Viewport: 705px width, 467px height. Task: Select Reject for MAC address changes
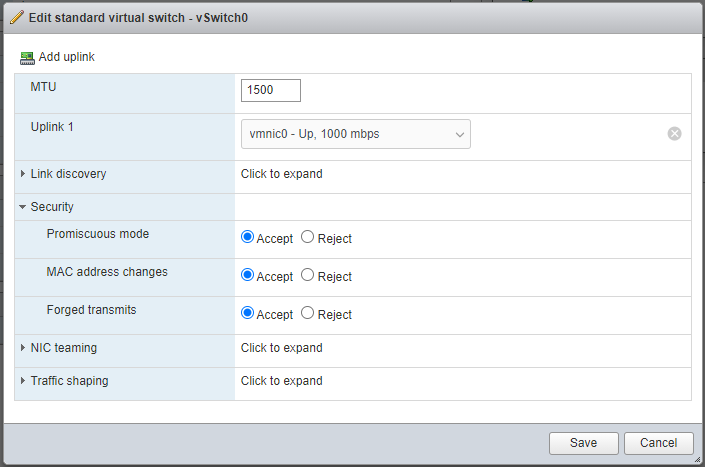click(308, 276)
